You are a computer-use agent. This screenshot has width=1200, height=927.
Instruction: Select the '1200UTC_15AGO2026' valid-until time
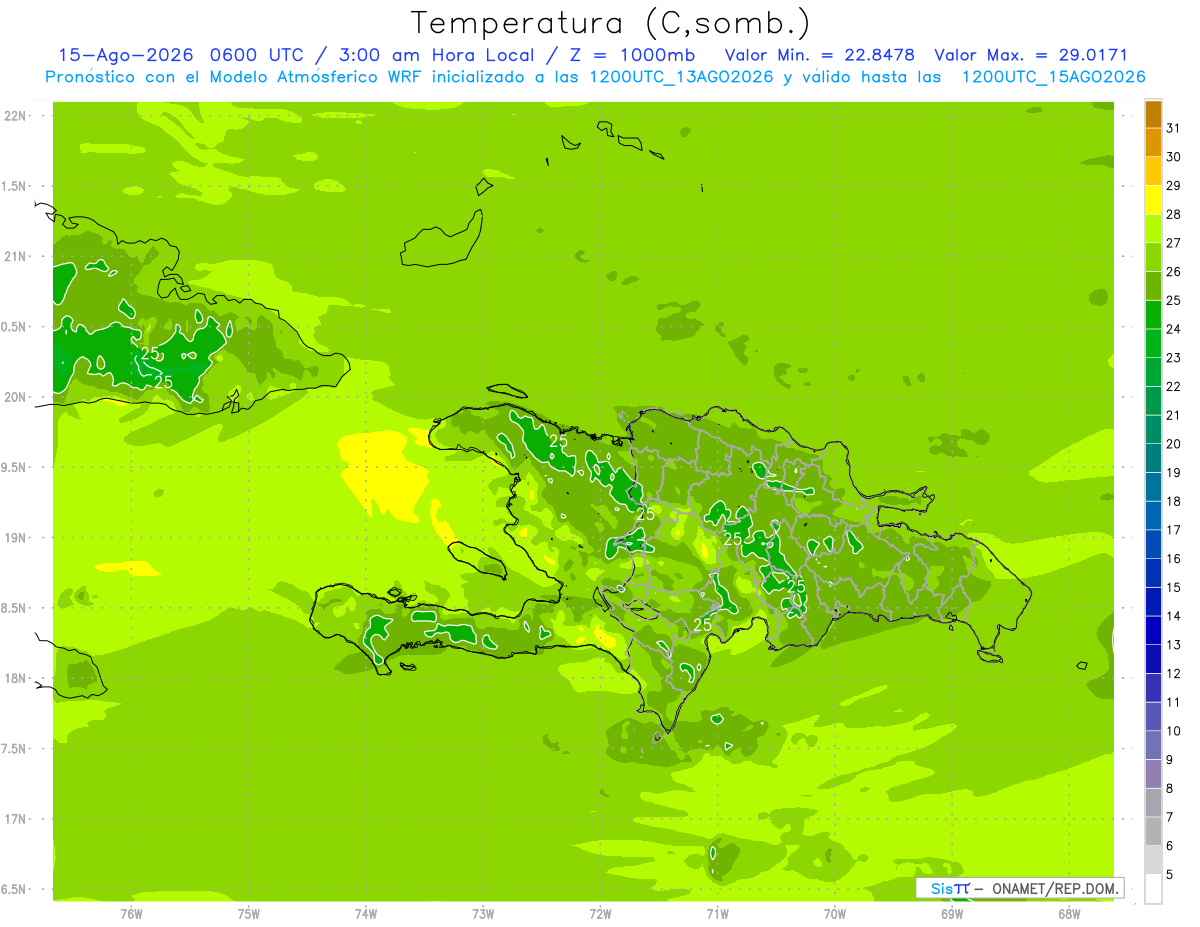1053,77
